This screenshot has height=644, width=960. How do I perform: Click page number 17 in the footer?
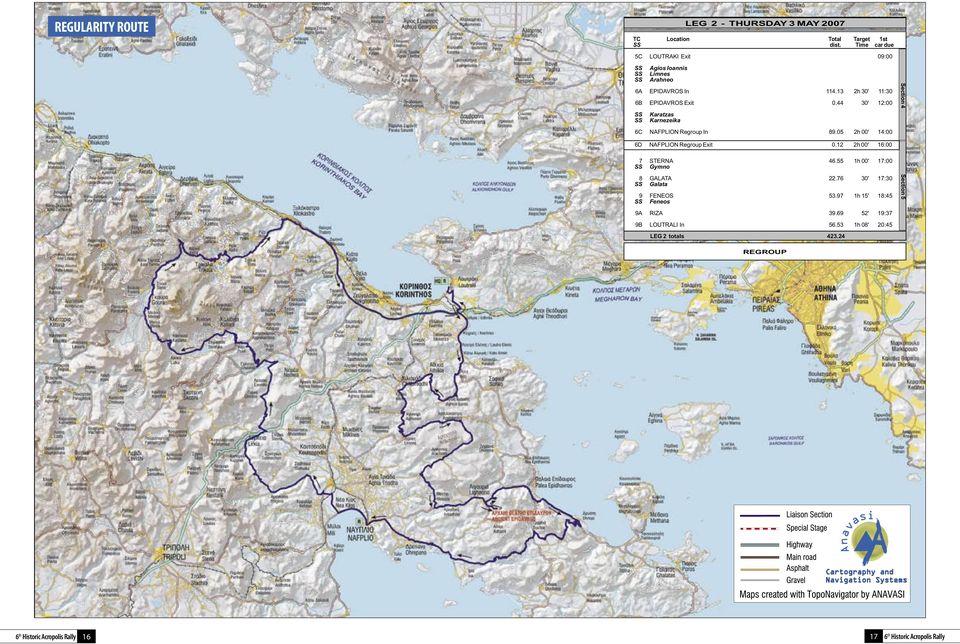pyautogui.click(x=873, y=637)
